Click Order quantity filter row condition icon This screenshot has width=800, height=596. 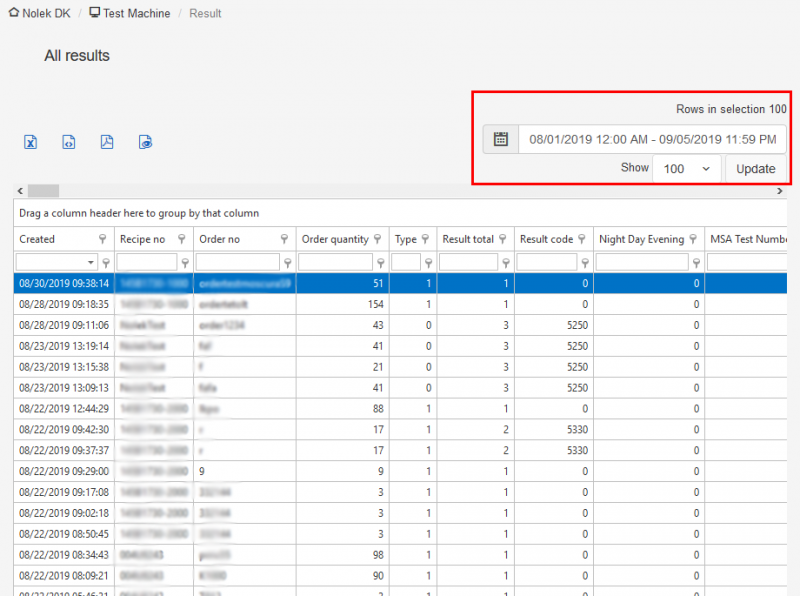point(381,262)
